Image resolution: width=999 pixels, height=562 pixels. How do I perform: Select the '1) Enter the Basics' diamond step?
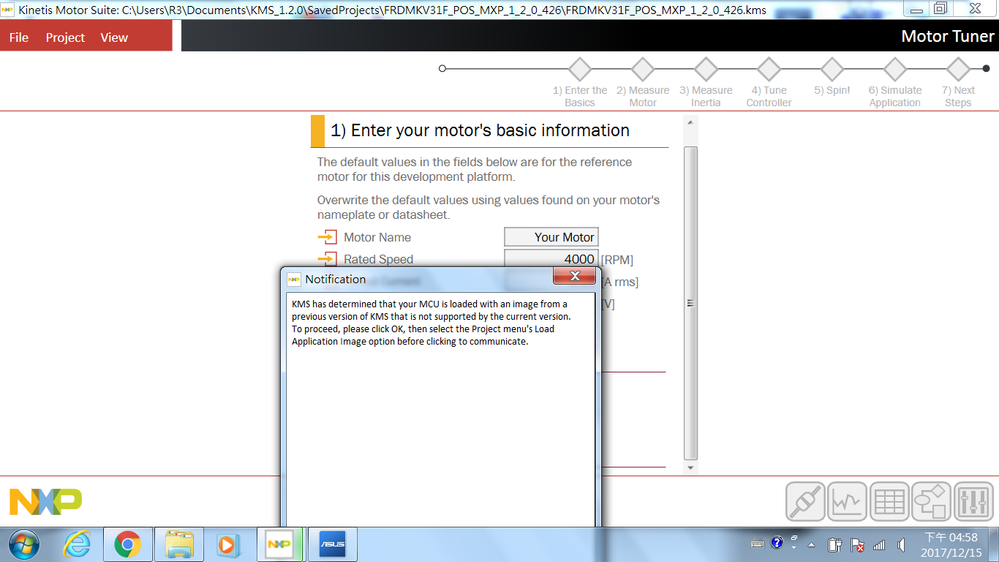click(580, 69)
